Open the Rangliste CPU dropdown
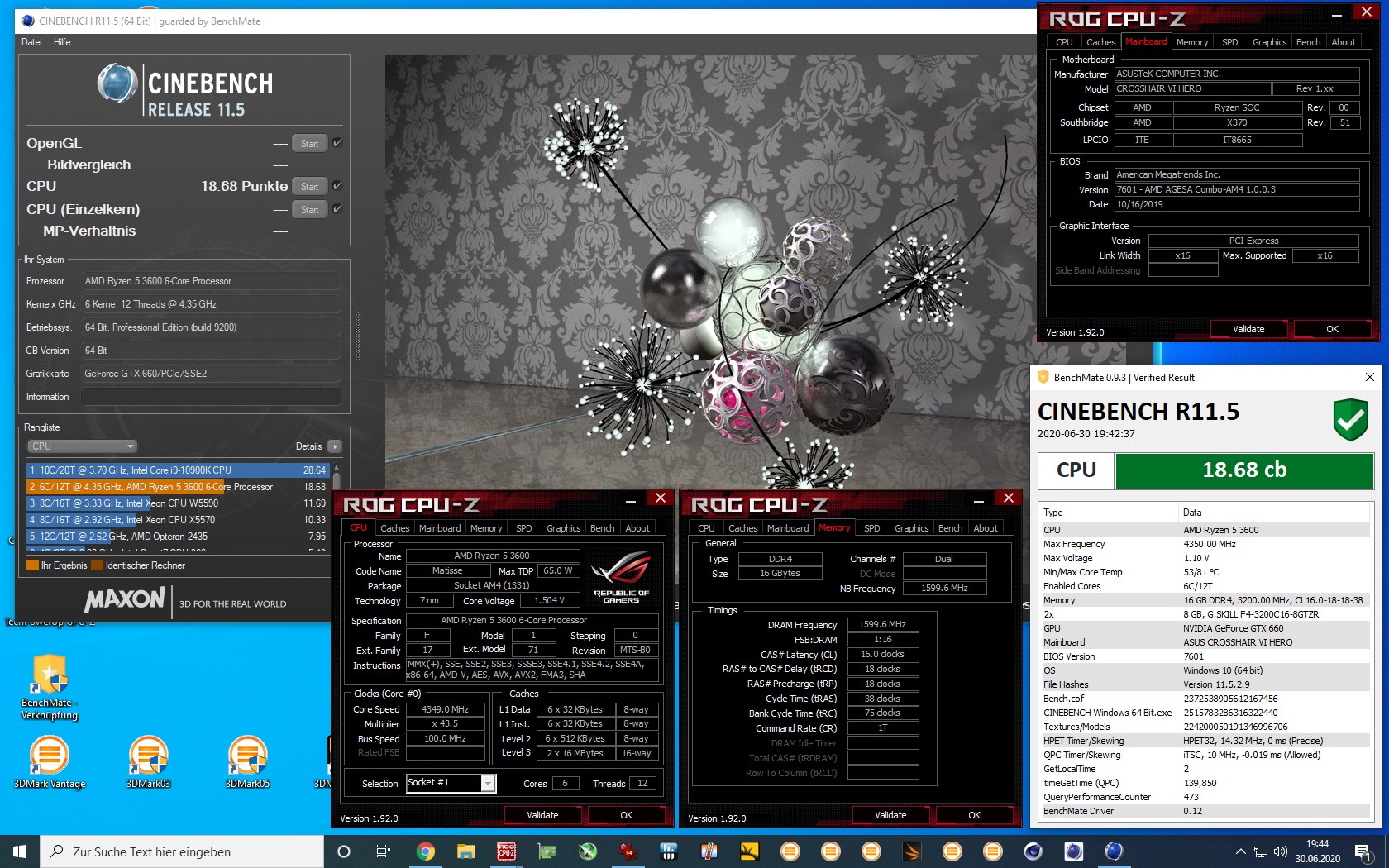The width and height of the screenshot is (1389, 868). pyautogui.click(x=82, y=446)
